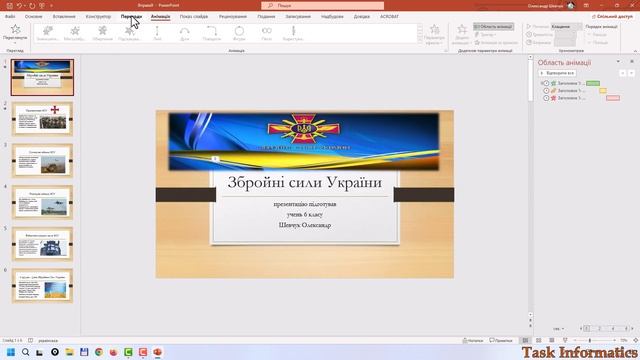Select slide 3 thumbnail in slide panel

(x=42, y=160)
